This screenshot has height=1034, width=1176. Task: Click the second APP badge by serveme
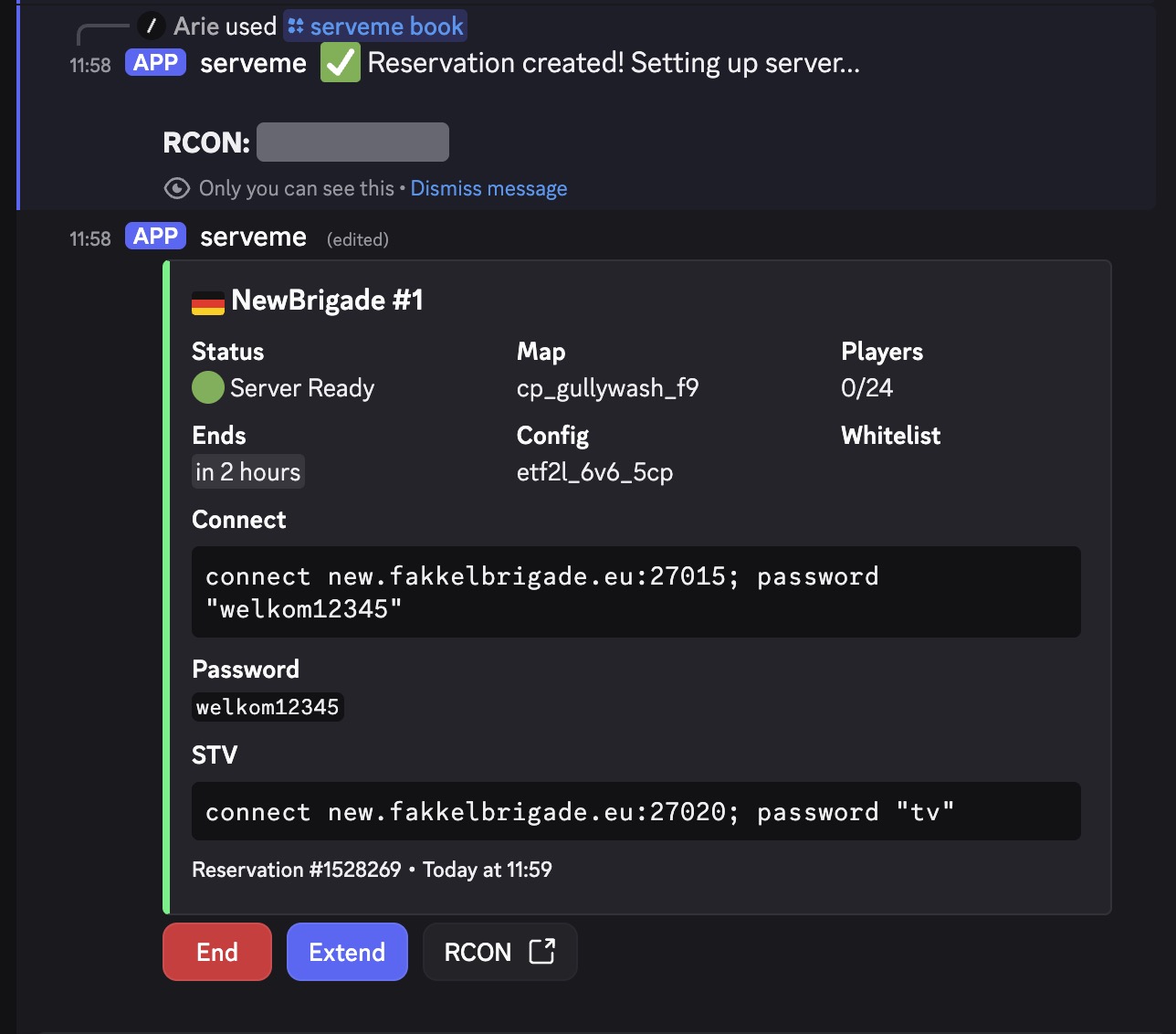[155, 237]
